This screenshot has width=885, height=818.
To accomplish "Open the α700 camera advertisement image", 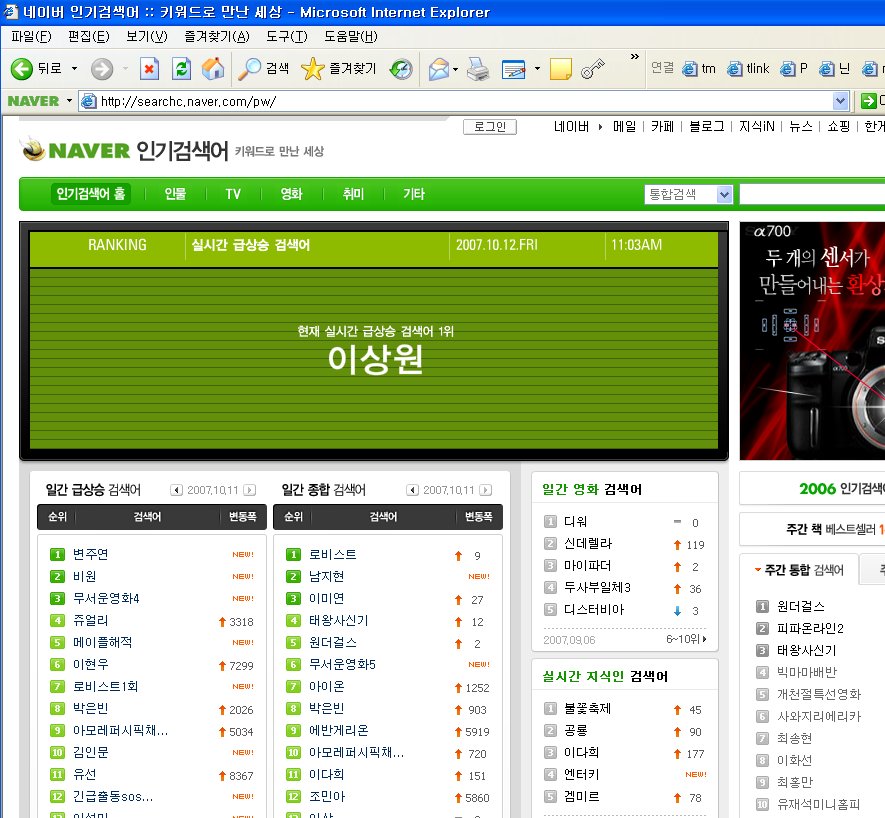I will tap(812, 341).
